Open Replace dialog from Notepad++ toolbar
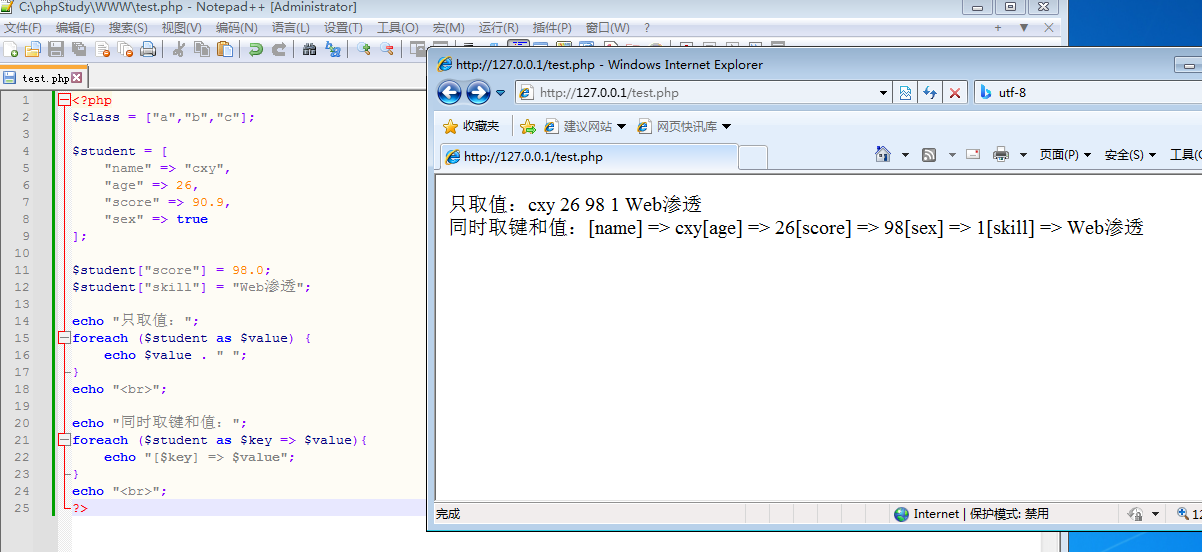Image resolution: width=1202 pixels, height=552 pixels. (x=333, y=49)
